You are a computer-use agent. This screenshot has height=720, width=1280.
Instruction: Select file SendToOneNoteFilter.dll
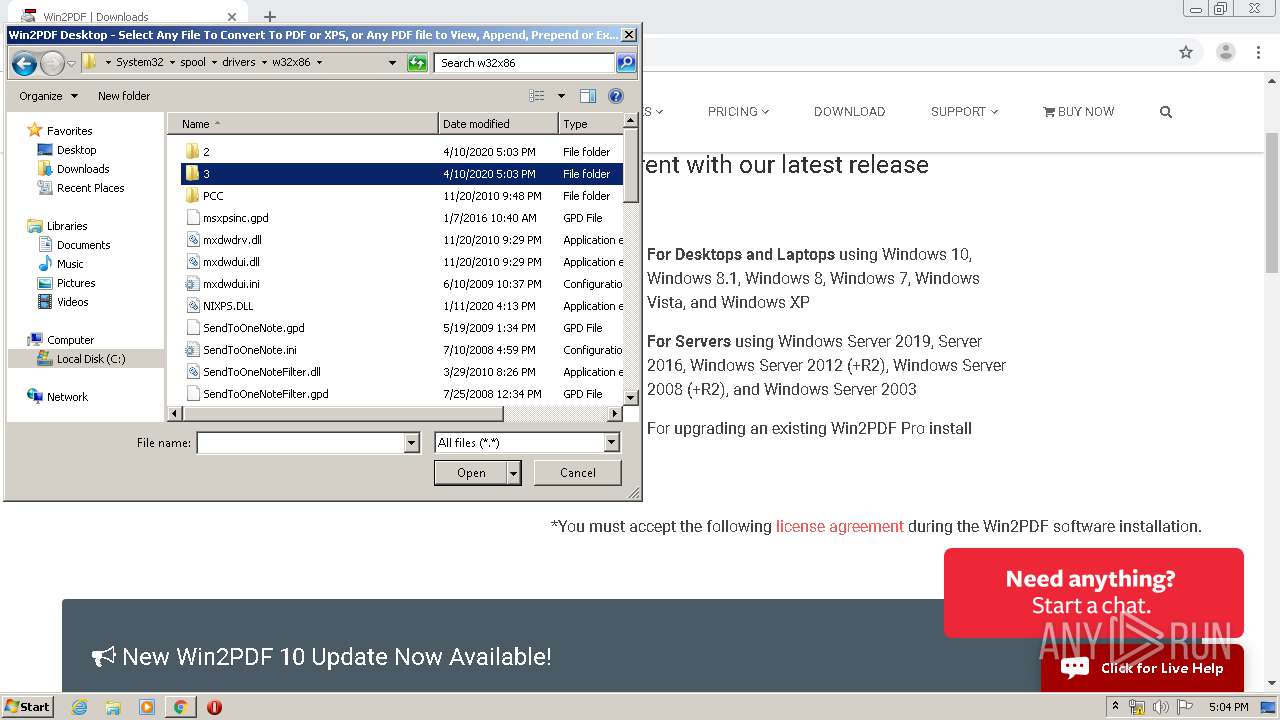click(402, 372)
